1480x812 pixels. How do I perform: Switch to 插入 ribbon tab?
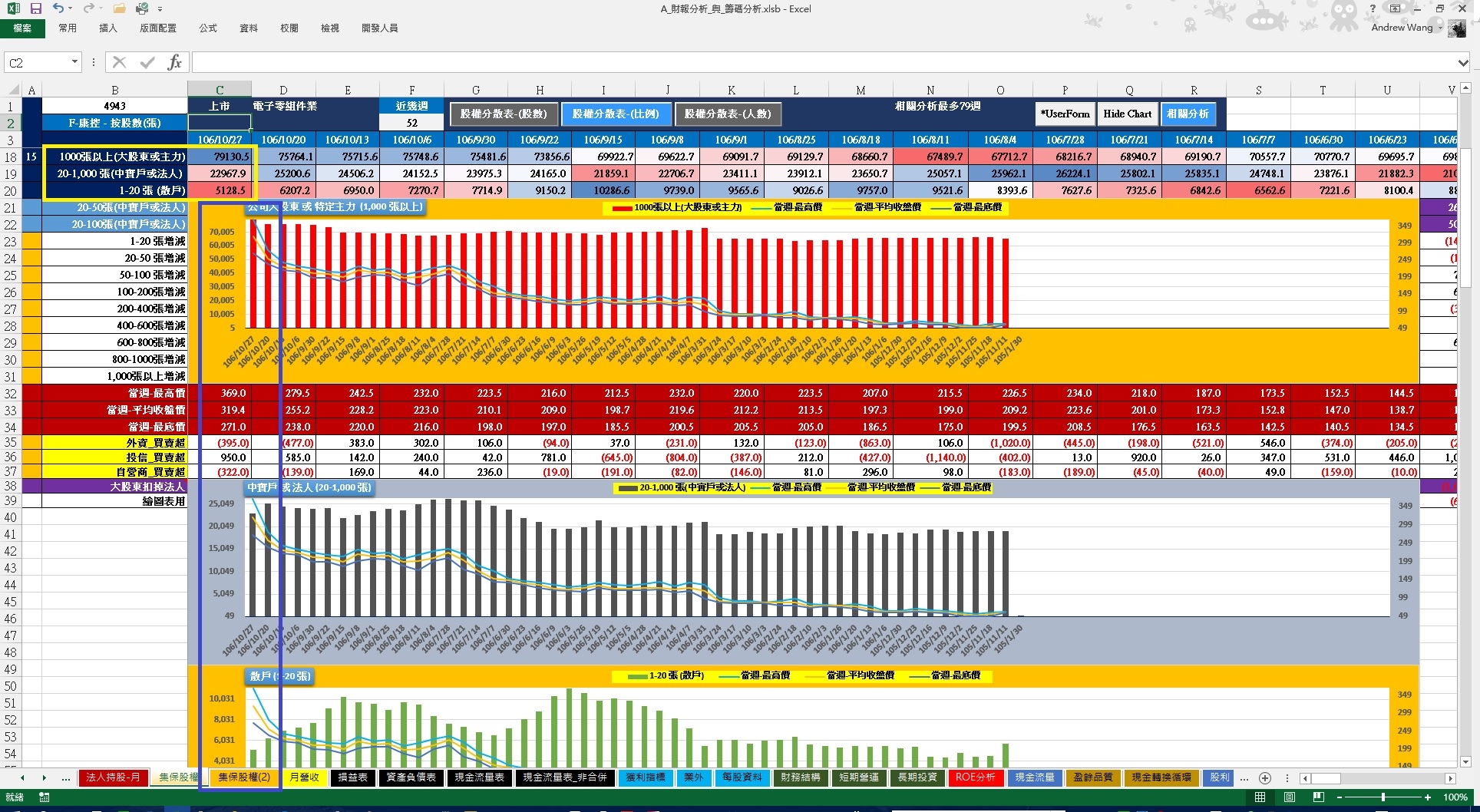[x=108, y=28]
